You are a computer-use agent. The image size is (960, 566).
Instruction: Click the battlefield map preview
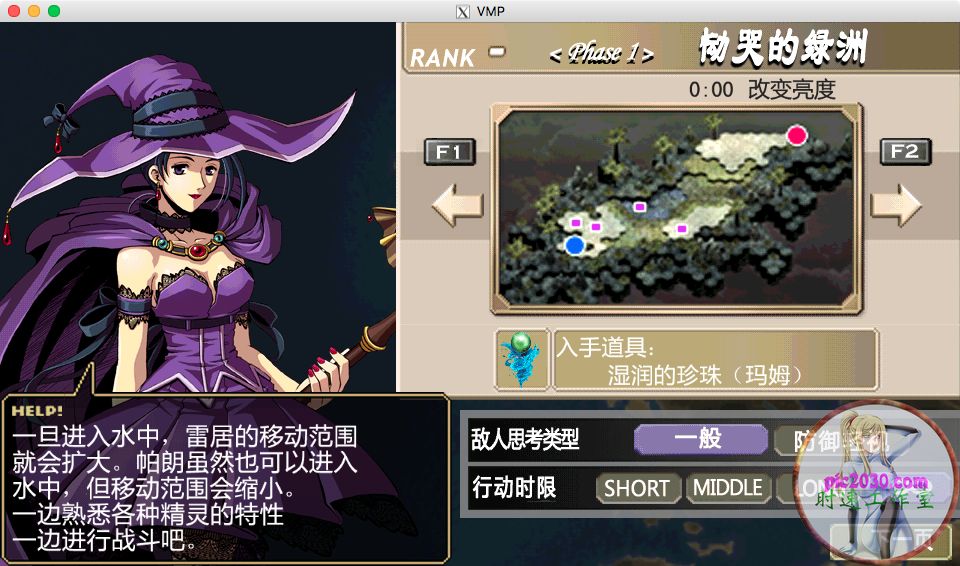677,209
